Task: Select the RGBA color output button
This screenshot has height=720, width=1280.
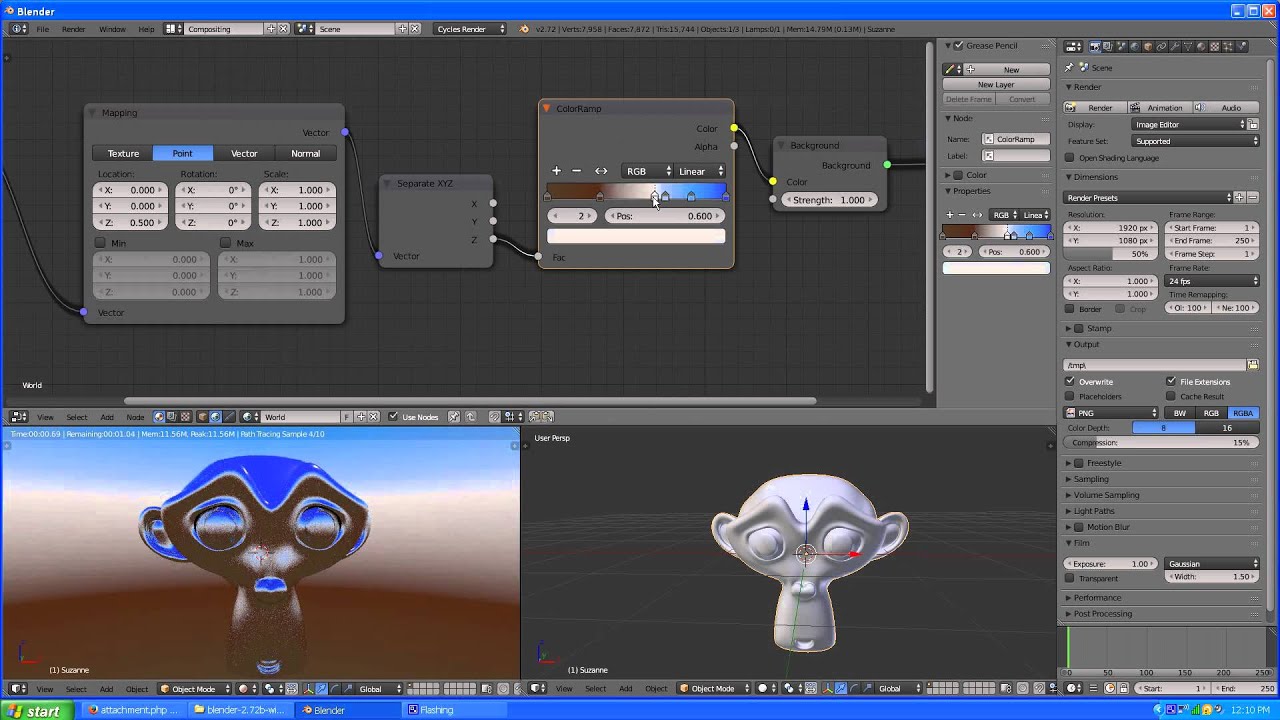Action: coord(1243,412)
